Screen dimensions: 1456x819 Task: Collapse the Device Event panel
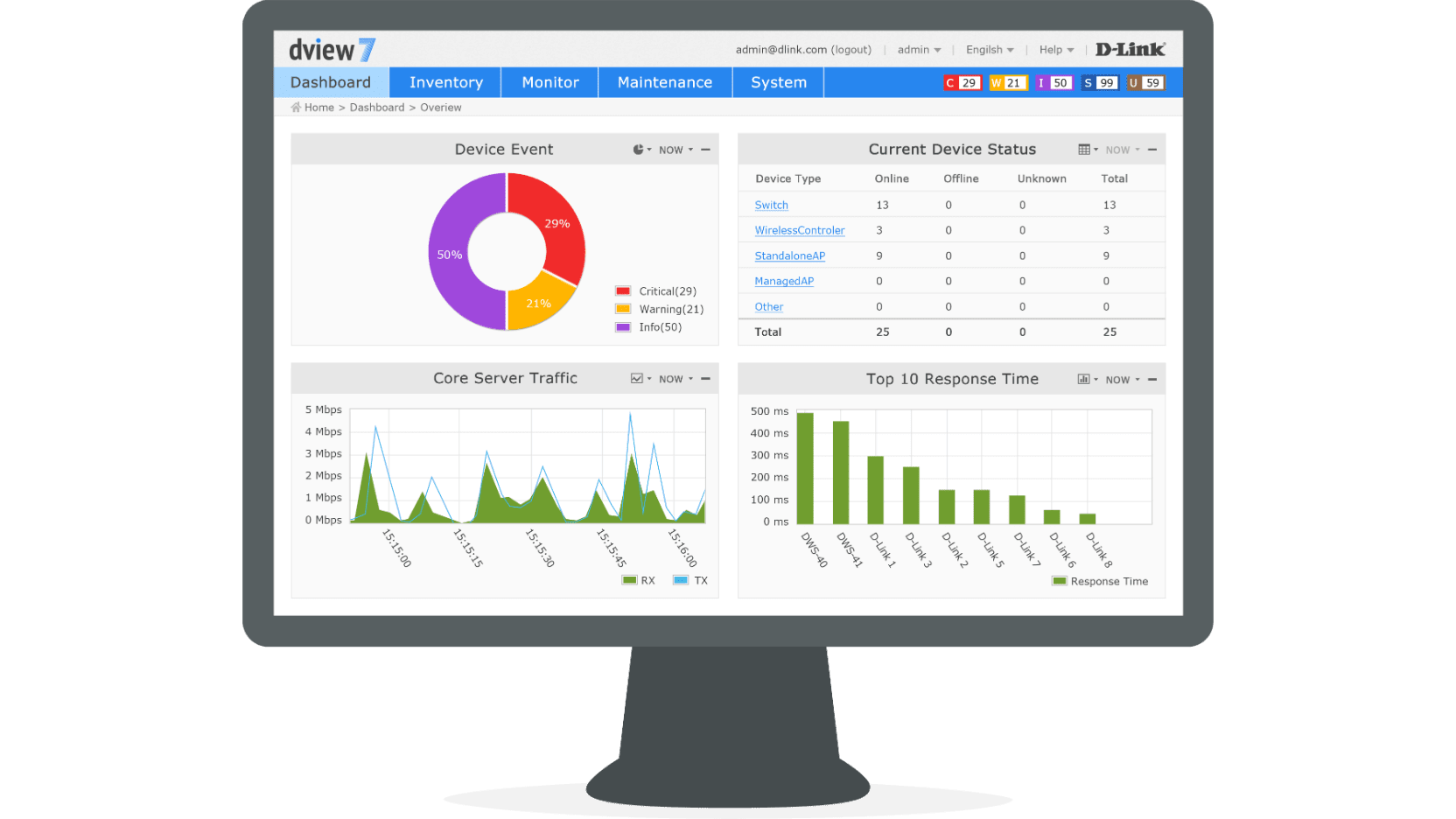click(706, 149)
